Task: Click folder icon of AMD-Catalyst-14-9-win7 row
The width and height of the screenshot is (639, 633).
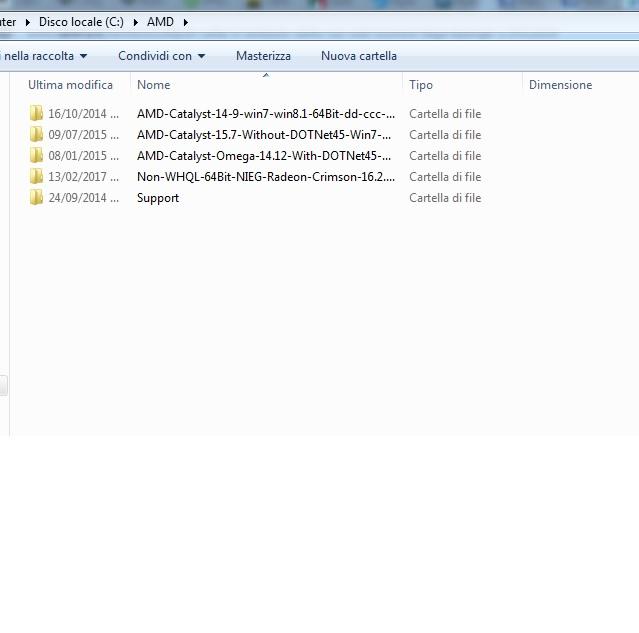Action: (x=36, y=113)
